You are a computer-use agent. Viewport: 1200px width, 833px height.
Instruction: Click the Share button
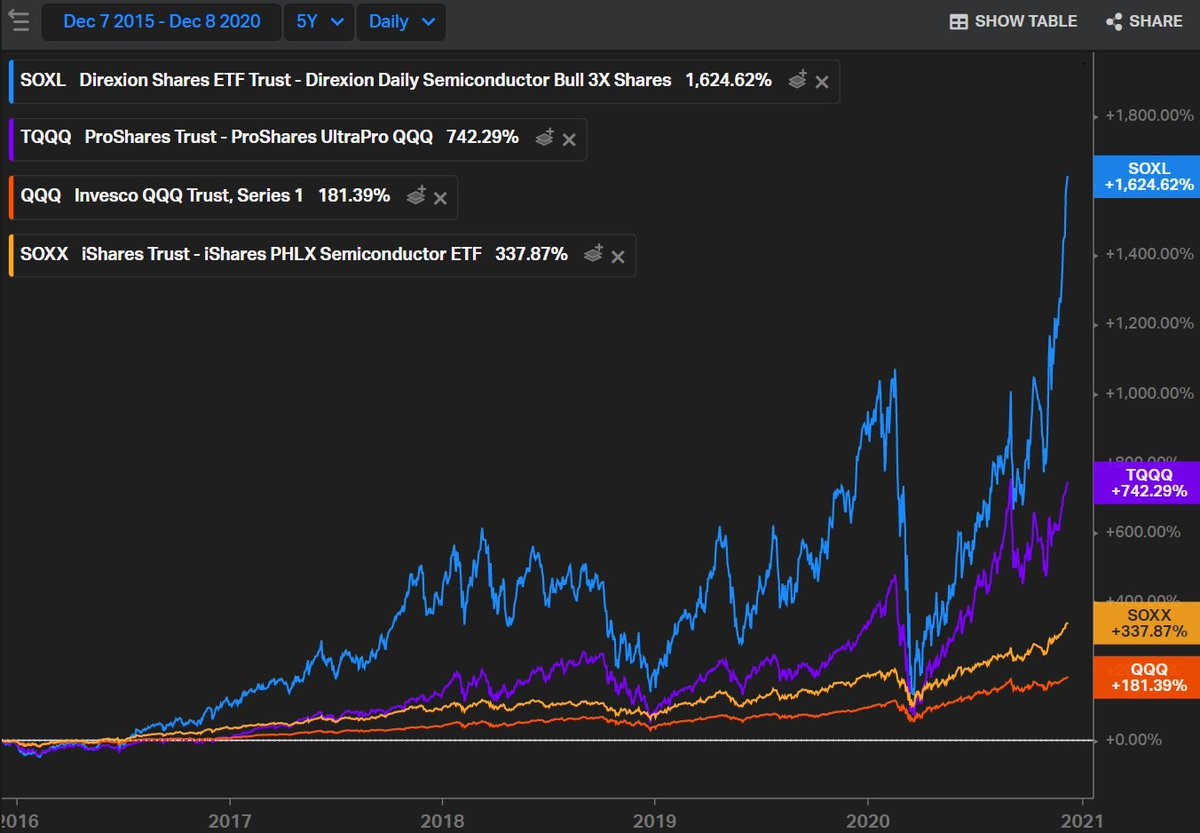[x=1144, y=21]
